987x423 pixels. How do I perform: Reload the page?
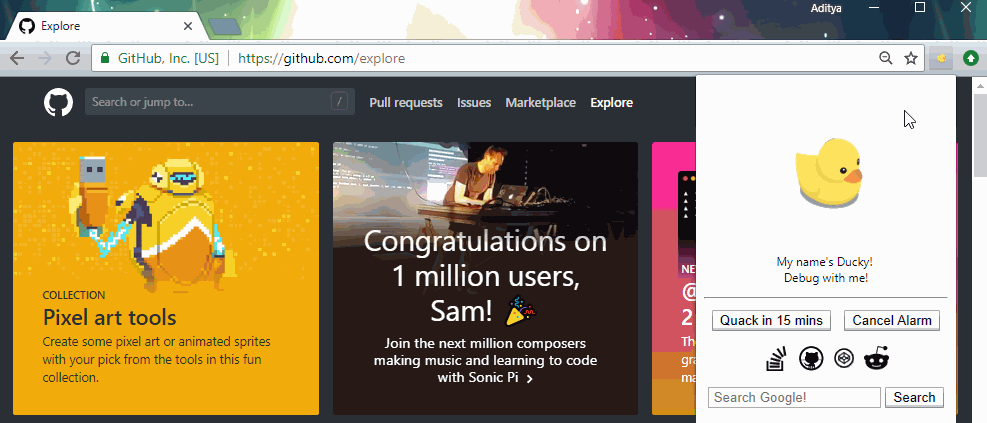click(x=73, y=59)
